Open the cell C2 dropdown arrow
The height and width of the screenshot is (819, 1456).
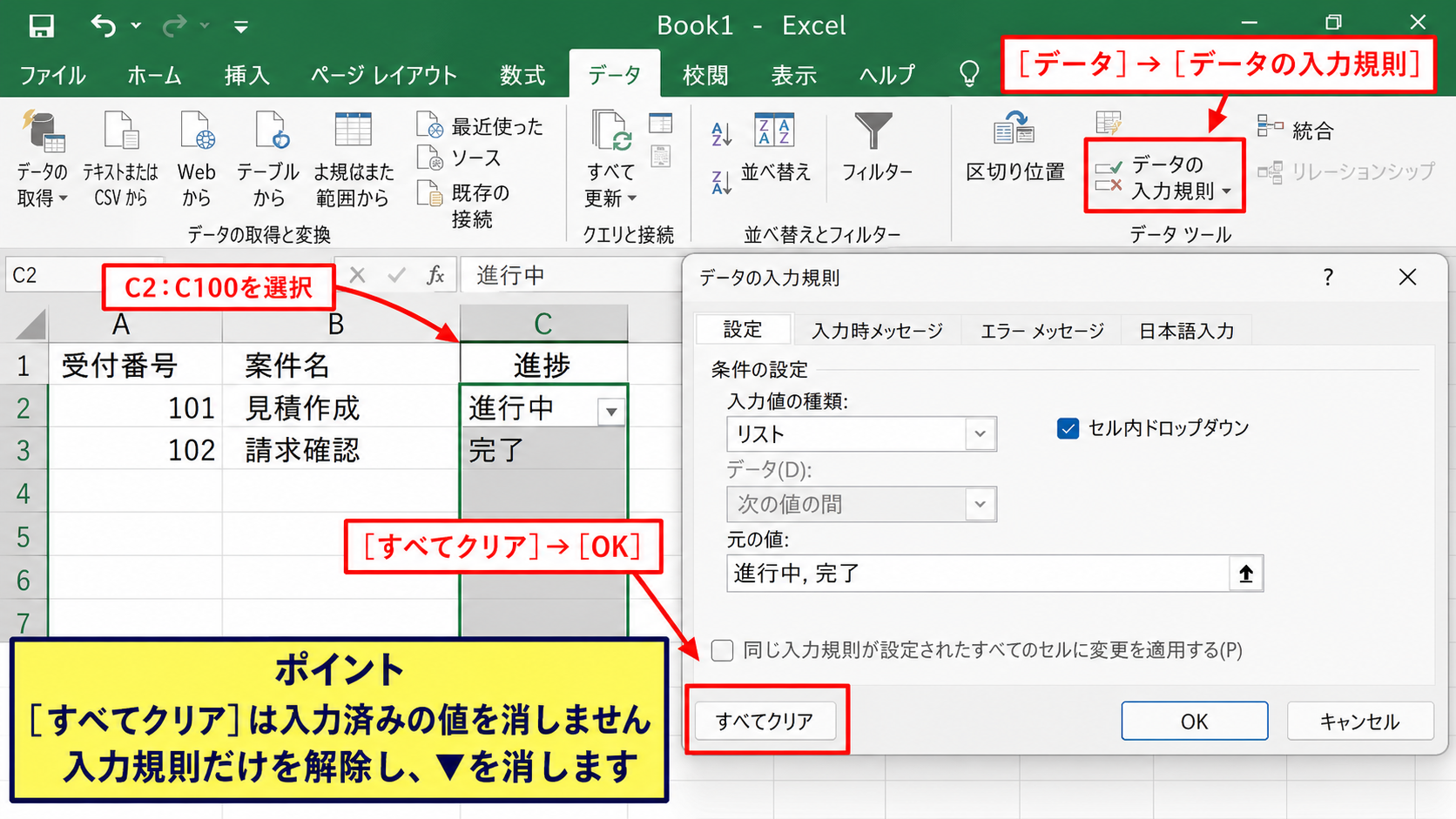[611, 412]
